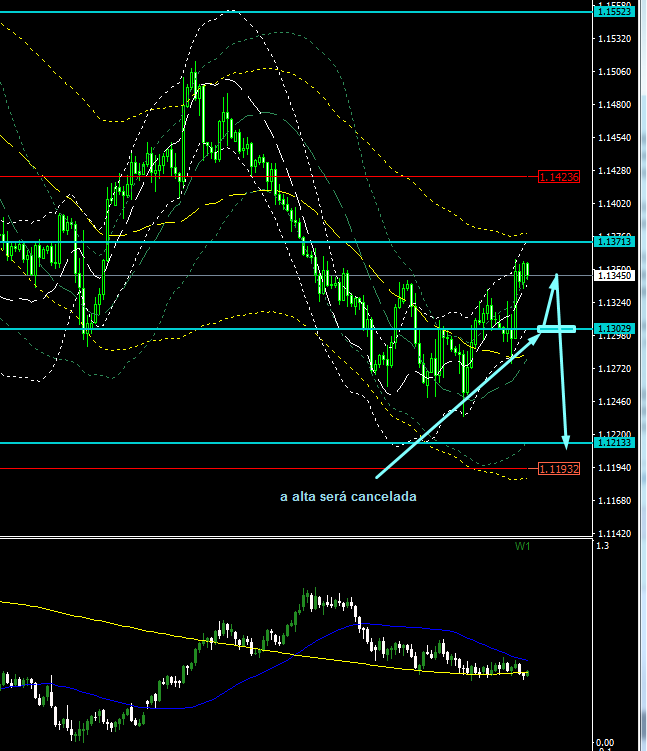Select the 1.3 scale value in subwindow

[x=601, y=546]
